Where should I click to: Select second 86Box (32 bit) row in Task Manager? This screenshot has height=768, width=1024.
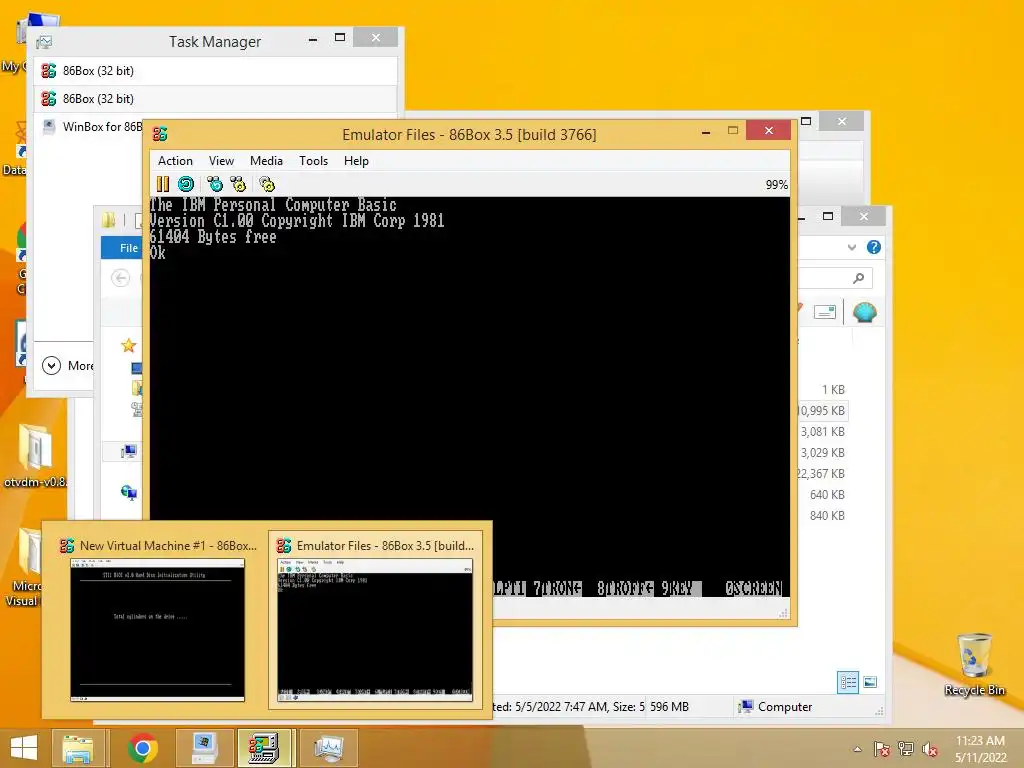(x=216, y=99)
